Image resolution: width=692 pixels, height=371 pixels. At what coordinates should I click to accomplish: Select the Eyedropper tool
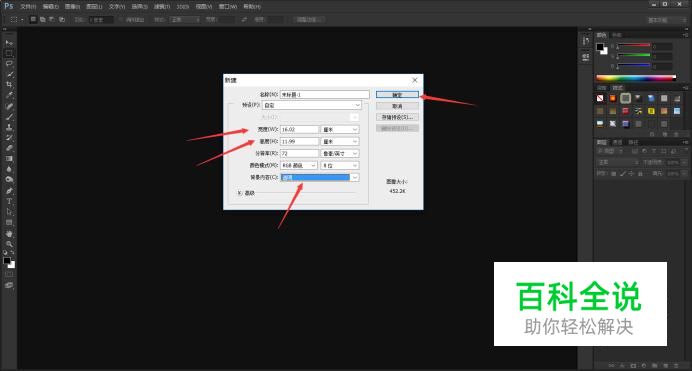tap(9, 95)
